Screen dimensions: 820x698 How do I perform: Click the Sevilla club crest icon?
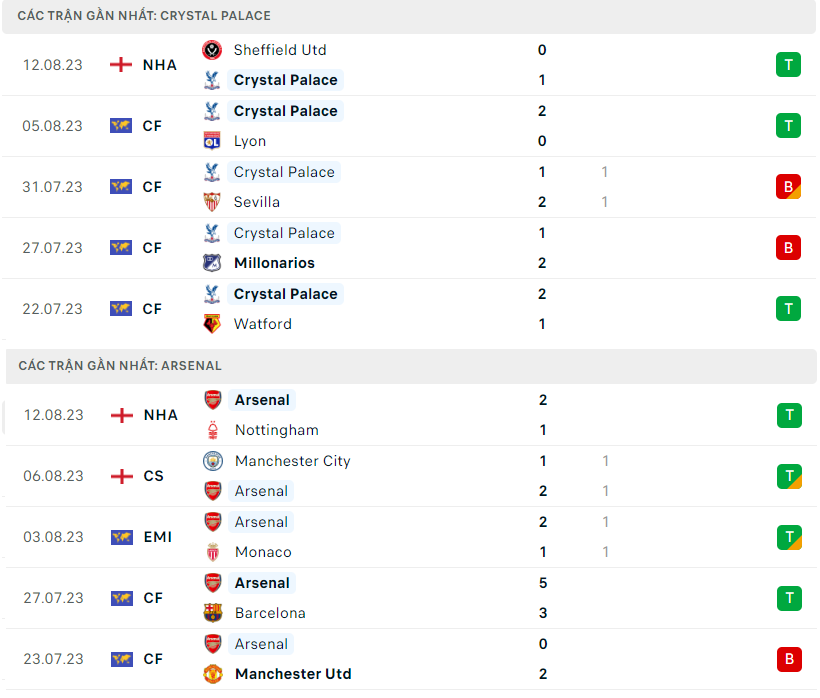click(212, 202)
